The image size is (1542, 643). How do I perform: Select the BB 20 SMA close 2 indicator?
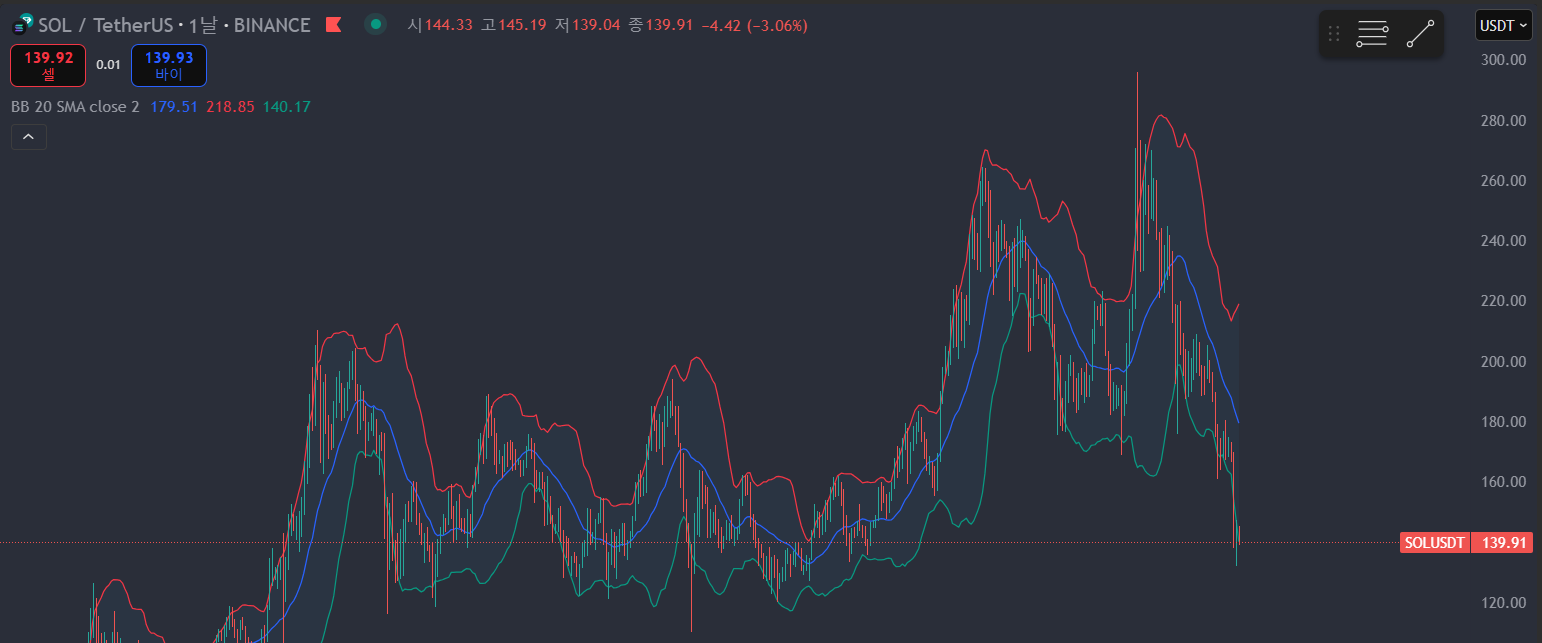[75, 106]
